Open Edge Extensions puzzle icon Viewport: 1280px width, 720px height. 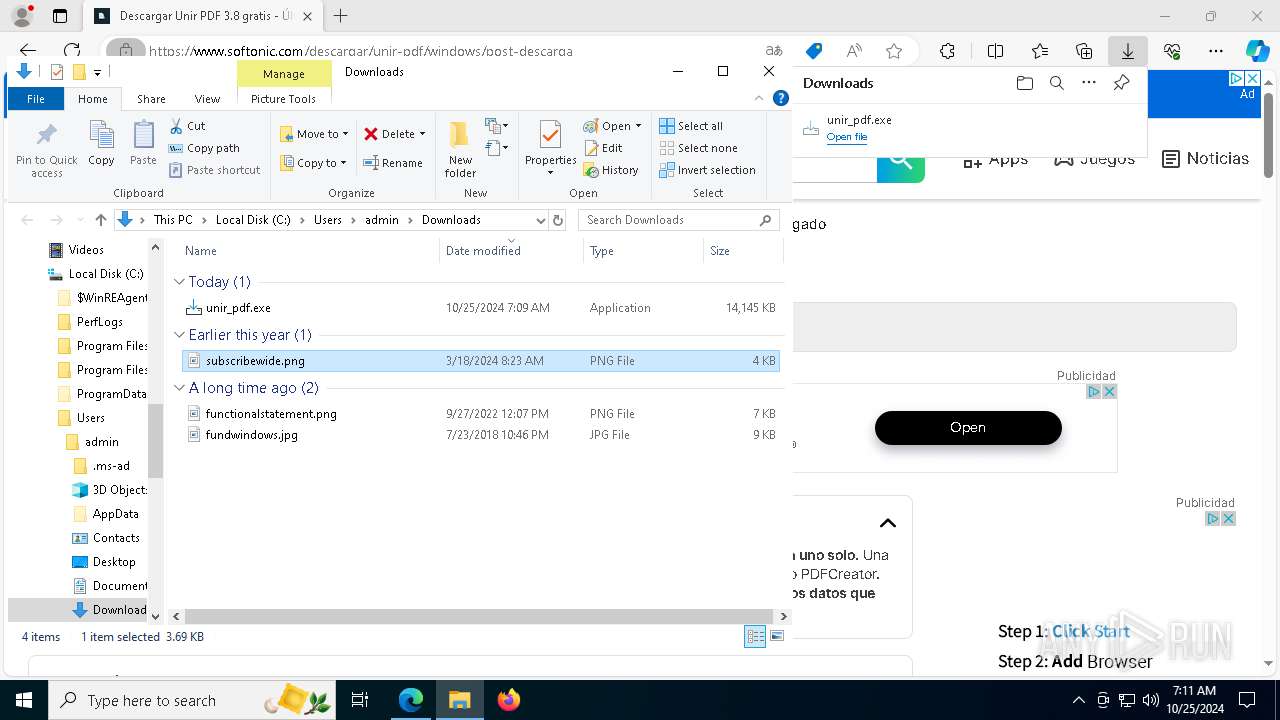tap(947, 51)
